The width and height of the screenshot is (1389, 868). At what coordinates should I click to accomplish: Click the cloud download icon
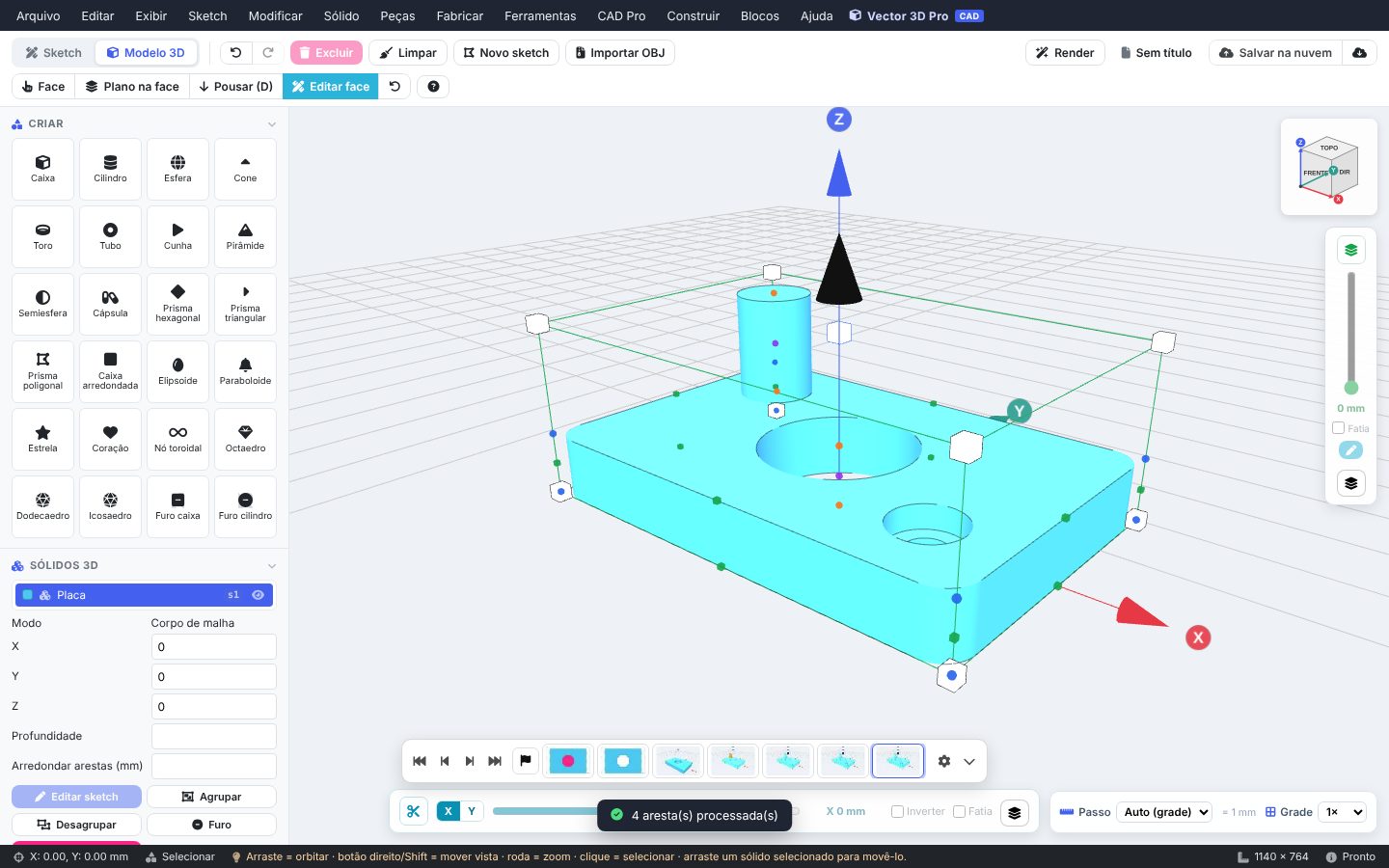(x=1359, y=53)
